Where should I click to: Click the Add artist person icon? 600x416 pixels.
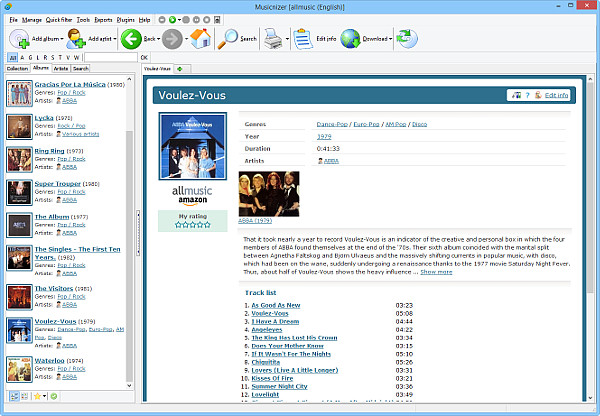point(76,39)
